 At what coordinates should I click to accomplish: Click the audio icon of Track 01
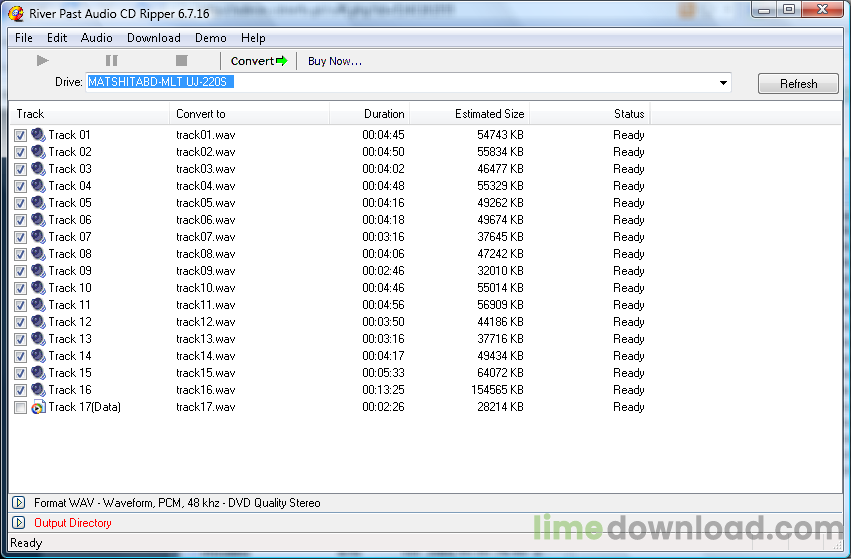38,134
